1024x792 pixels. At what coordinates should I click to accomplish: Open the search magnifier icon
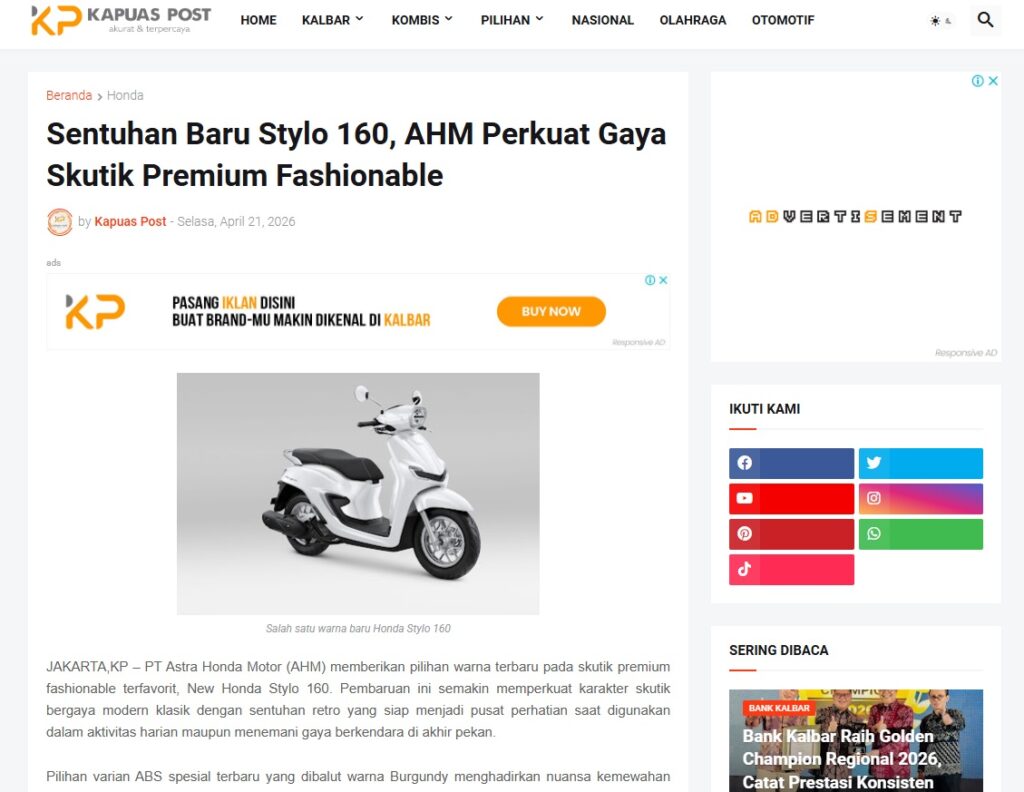click(985, 20)
